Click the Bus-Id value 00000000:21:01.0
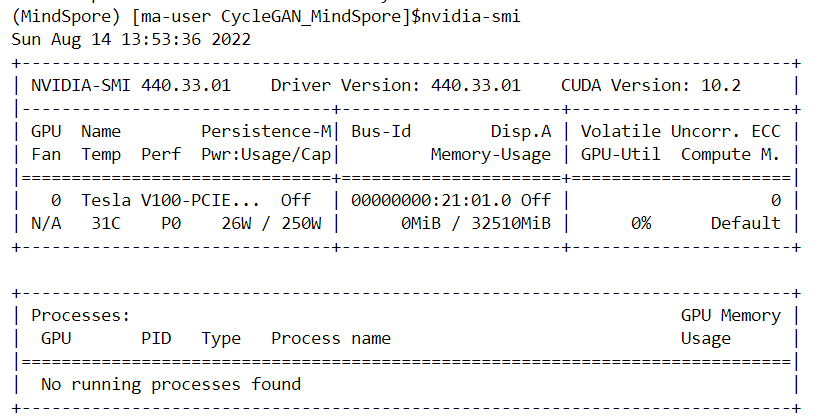 tap(420, 200)
